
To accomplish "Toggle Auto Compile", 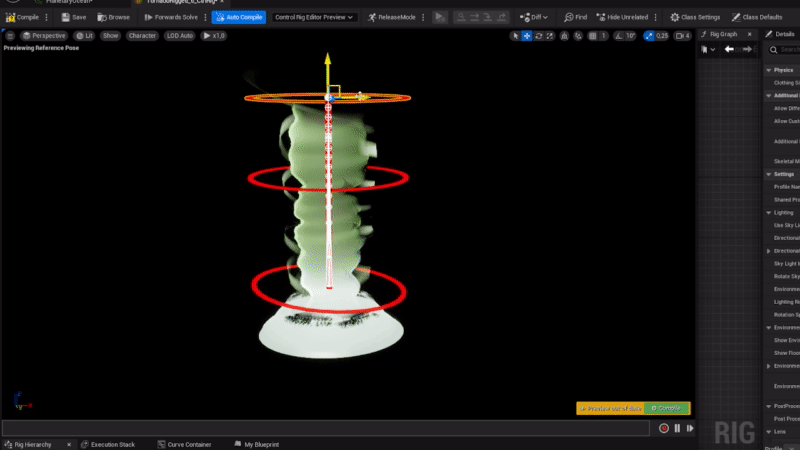I will pyautogui.click(x=239, y=17).
